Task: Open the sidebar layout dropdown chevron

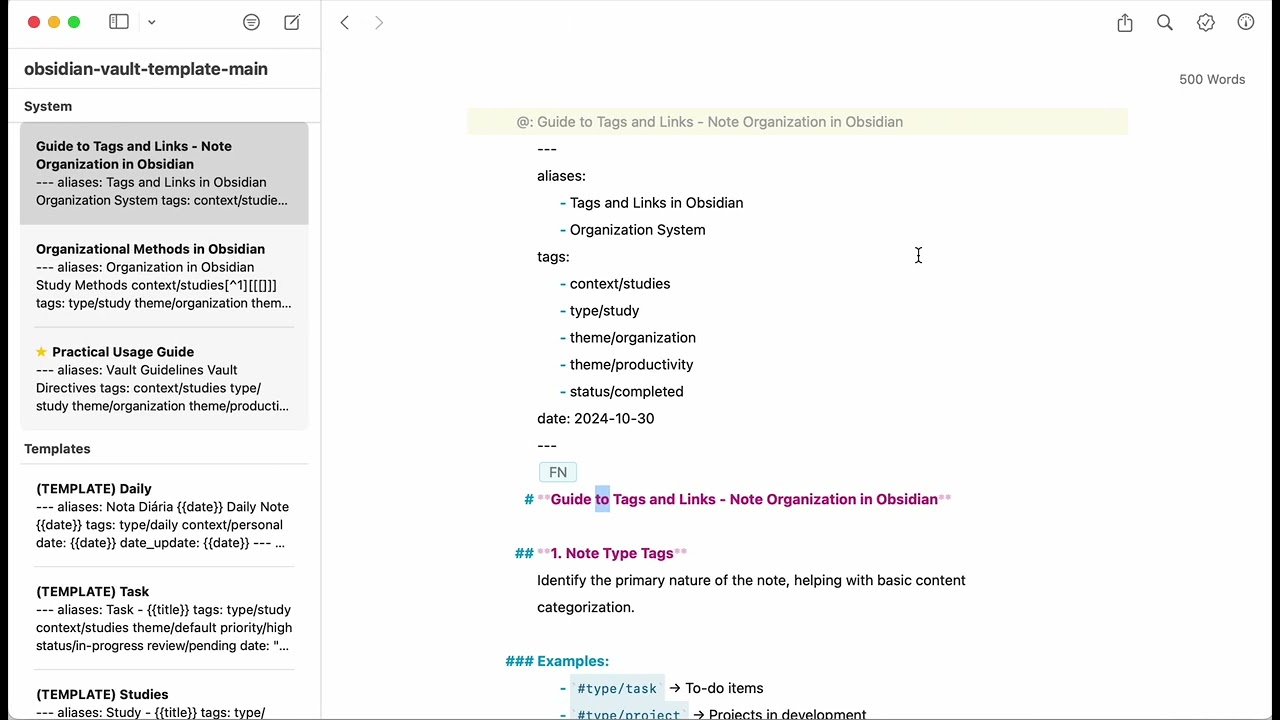Action: 152,22
